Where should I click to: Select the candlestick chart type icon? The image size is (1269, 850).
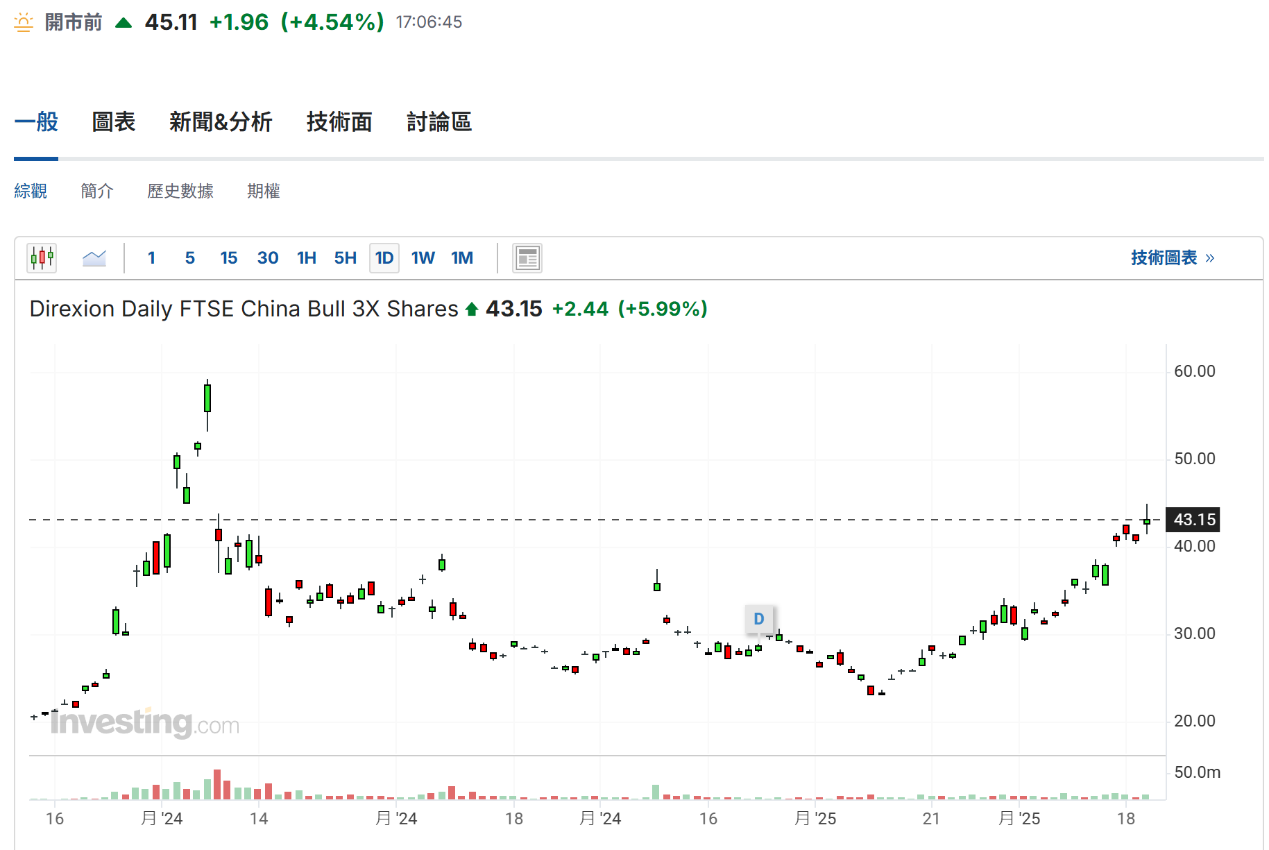tap(42, 258)
